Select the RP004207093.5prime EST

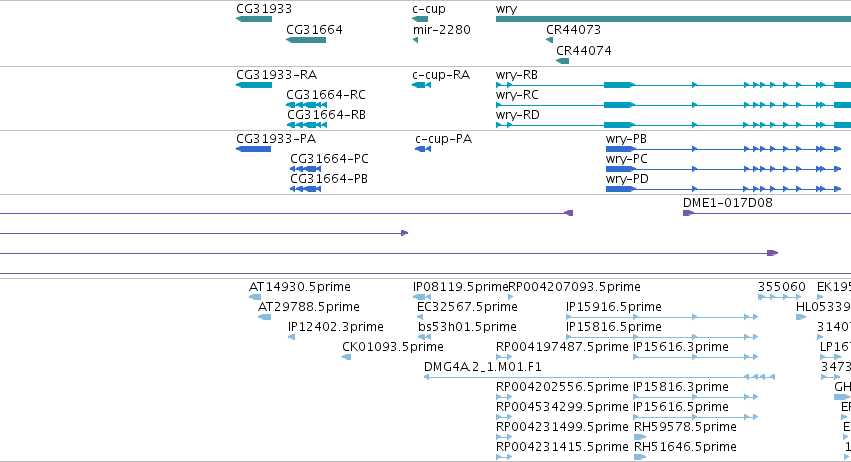(510, 297)
